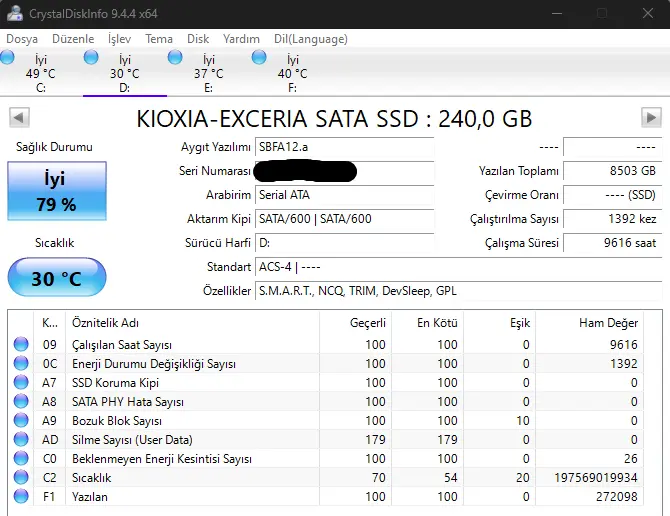
Task: Click status orb of attribute A8 row
Action: (21, 401)
